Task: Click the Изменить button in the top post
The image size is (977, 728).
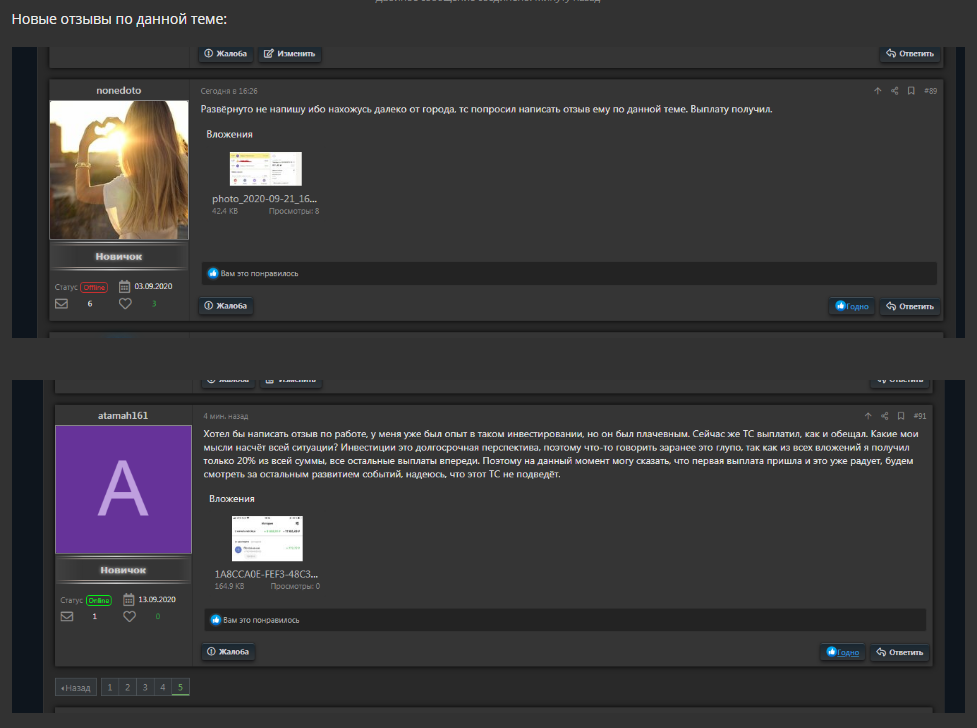Action: pos(290,54)
